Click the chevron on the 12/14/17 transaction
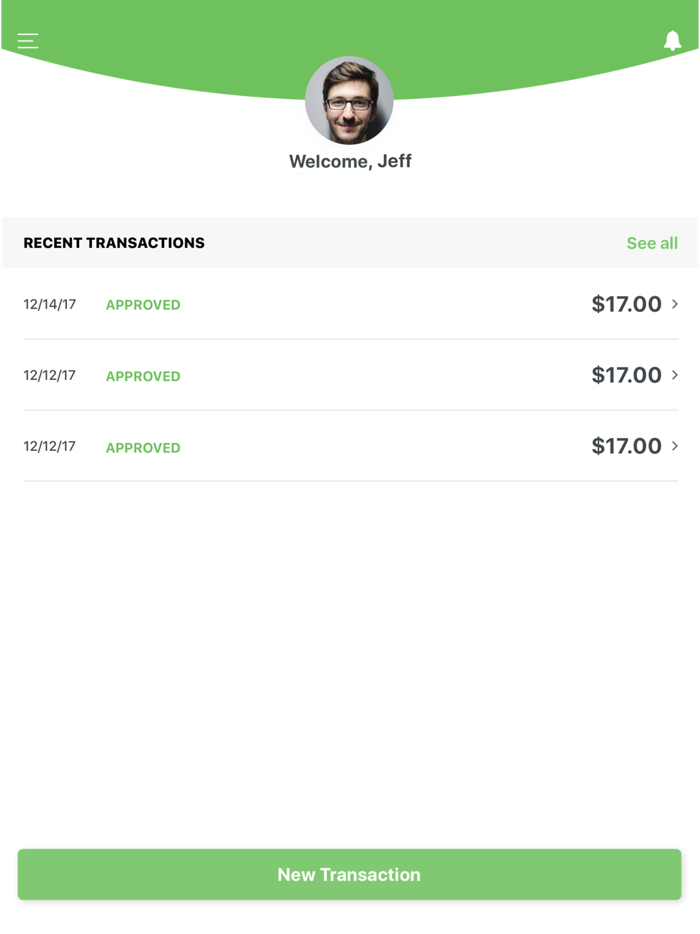700x934 pixels. pyautogui.click(x=676, y=304)
